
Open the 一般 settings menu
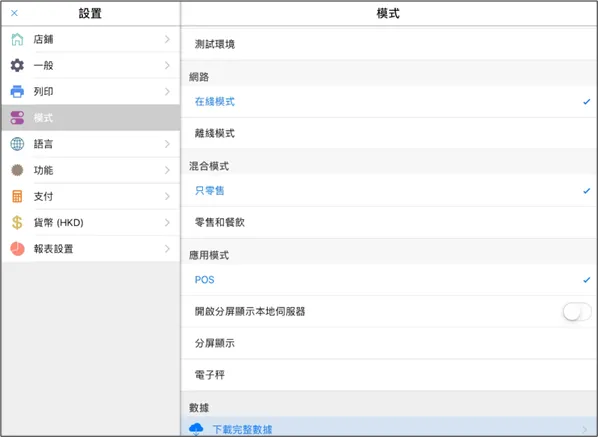(x=91, y=65)
